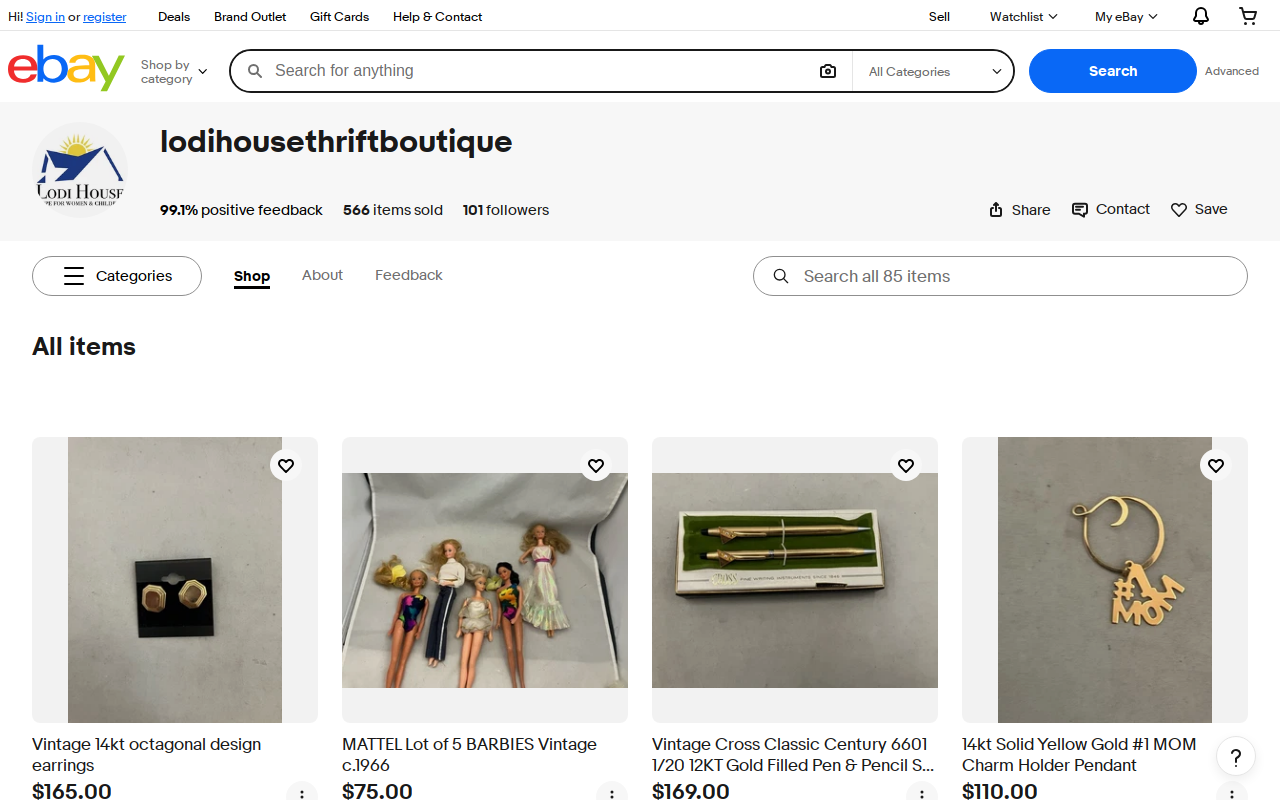The height and width of the screenshot is (800, 1280).
Task: Click the magnifier icon in the store search
Action: [x=781, y=276]
